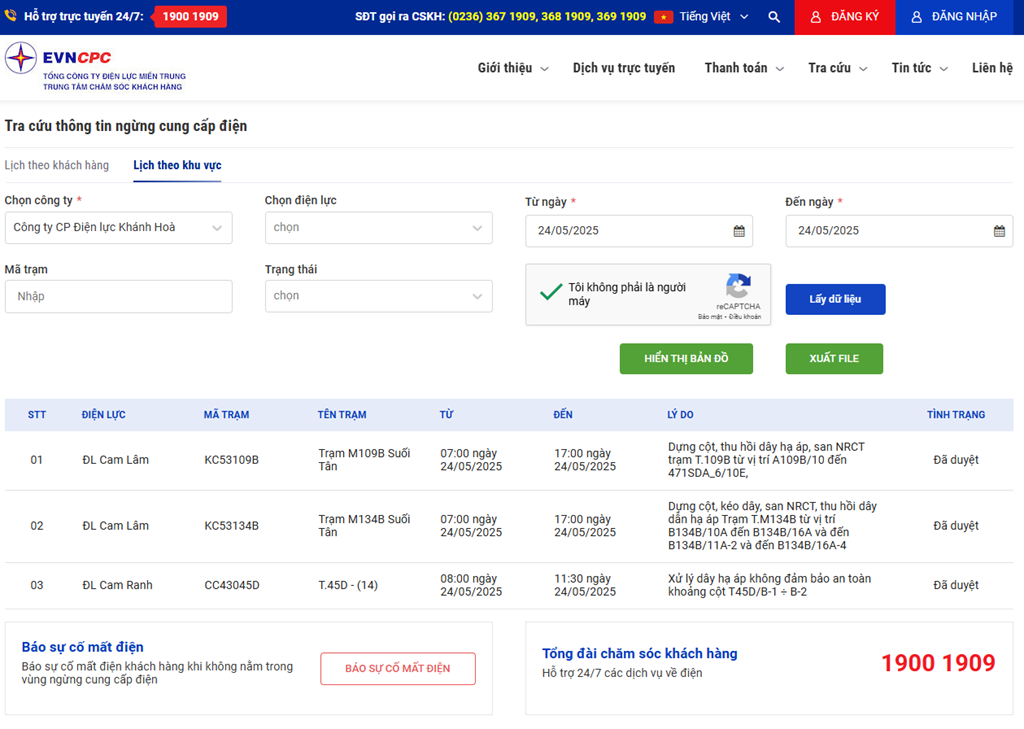
Task: Click the search magnifier icon in top bar
Action: 774,17
